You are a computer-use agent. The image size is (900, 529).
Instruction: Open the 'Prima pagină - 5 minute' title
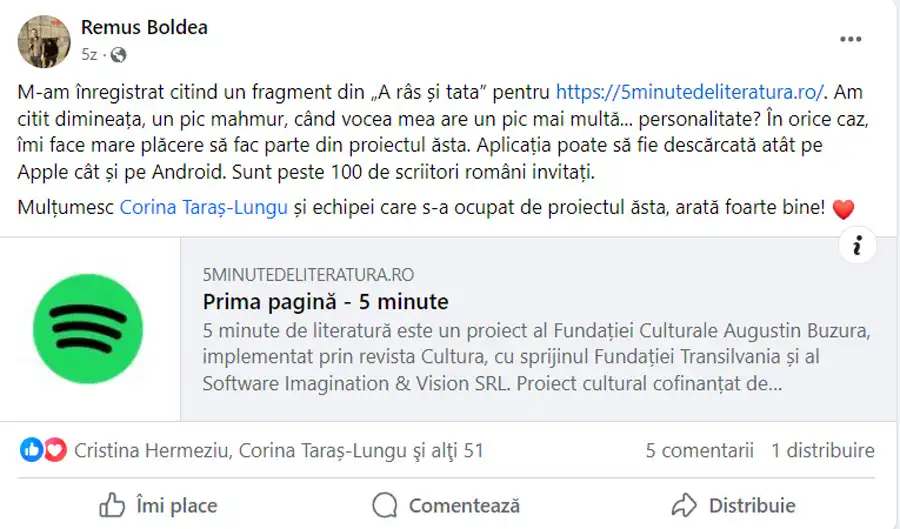point(325,302)
